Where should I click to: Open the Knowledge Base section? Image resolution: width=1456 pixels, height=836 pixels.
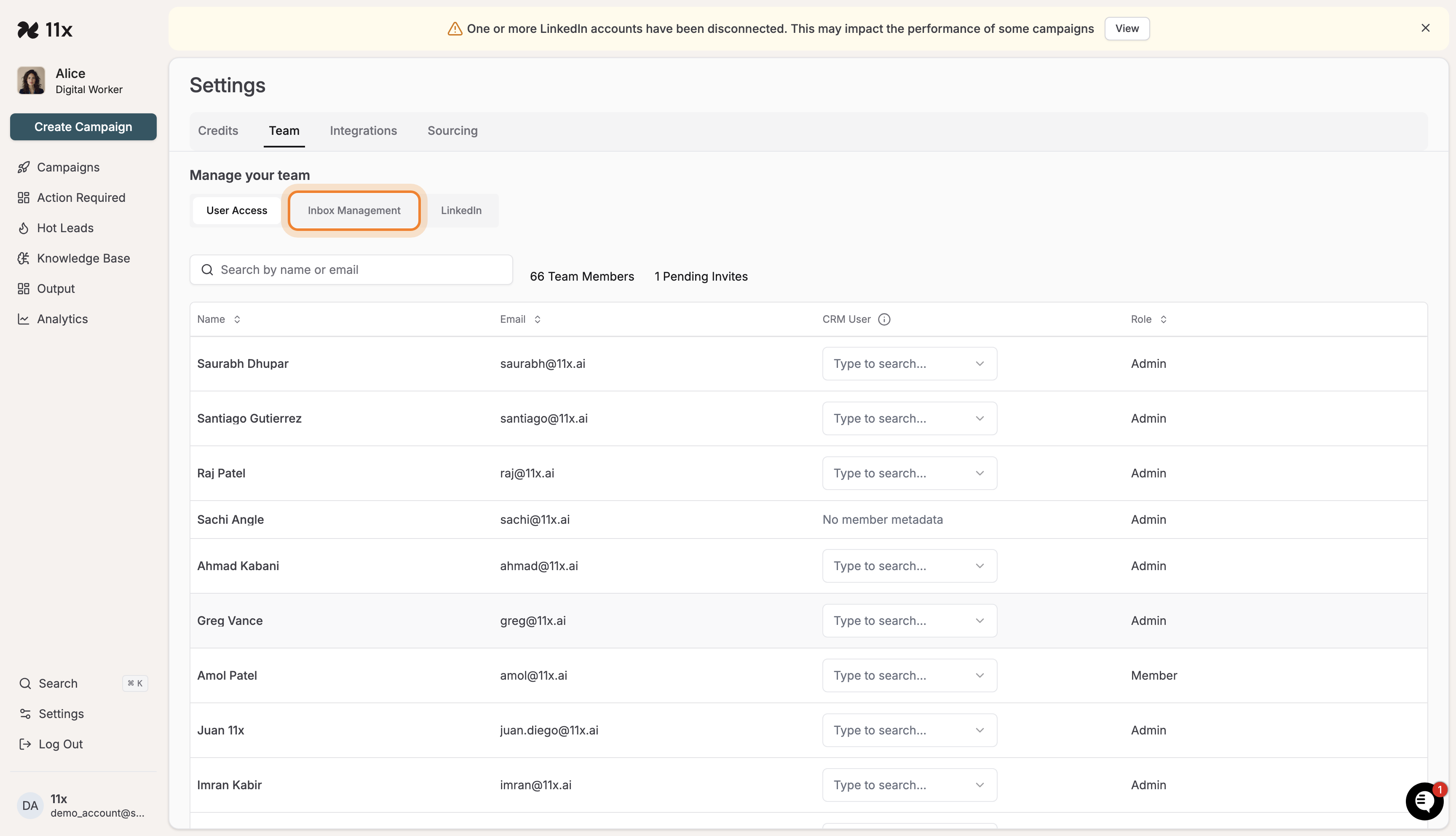(83, 258)
